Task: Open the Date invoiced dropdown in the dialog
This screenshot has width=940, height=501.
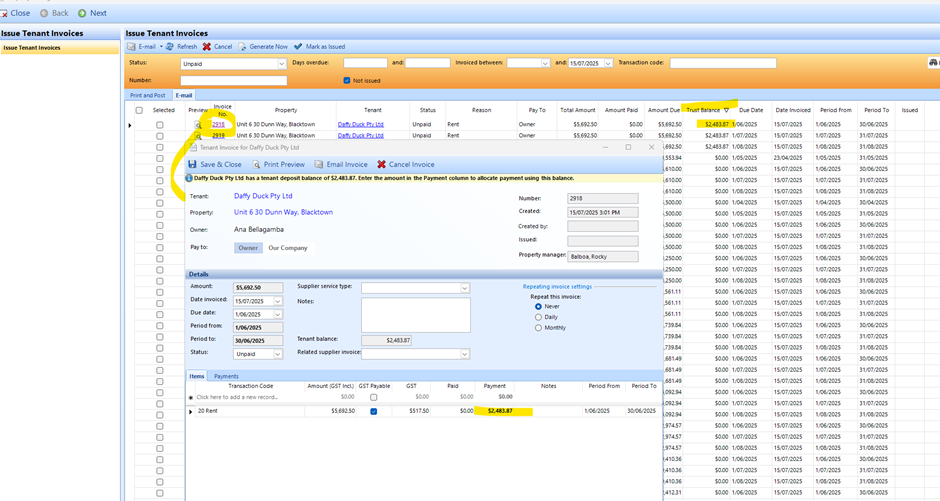Action: pos(278,301)
